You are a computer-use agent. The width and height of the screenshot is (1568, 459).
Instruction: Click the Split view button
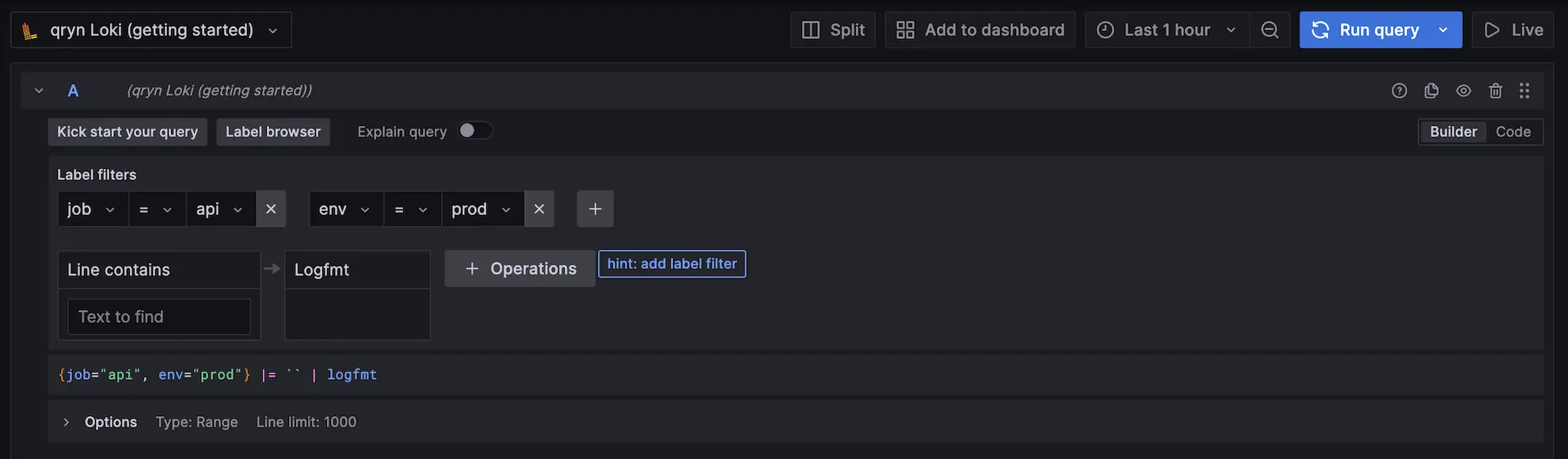click(x=833, y=30)
